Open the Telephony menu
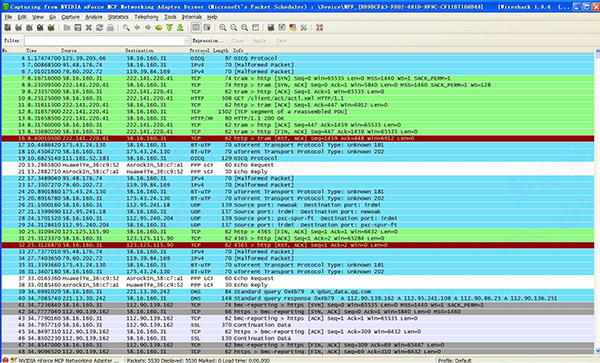The width and height of the screenshot is (600, 363). point(146,17)
